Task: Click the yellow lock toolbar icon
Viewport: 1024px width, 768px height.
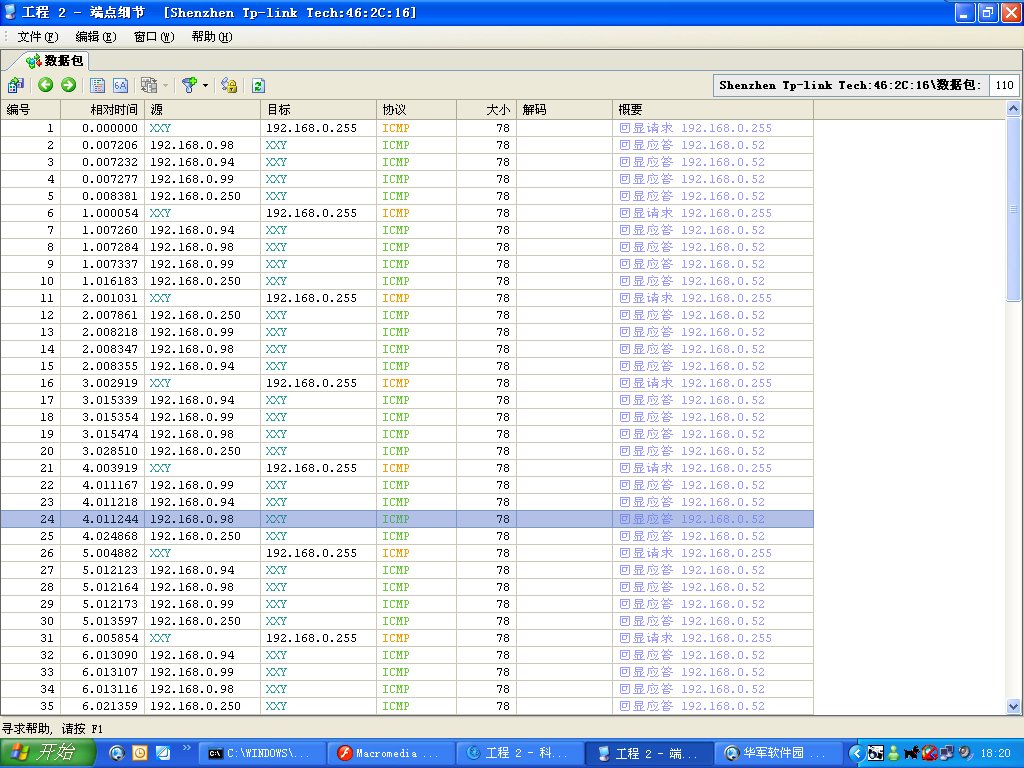Action: pos(229,86)
